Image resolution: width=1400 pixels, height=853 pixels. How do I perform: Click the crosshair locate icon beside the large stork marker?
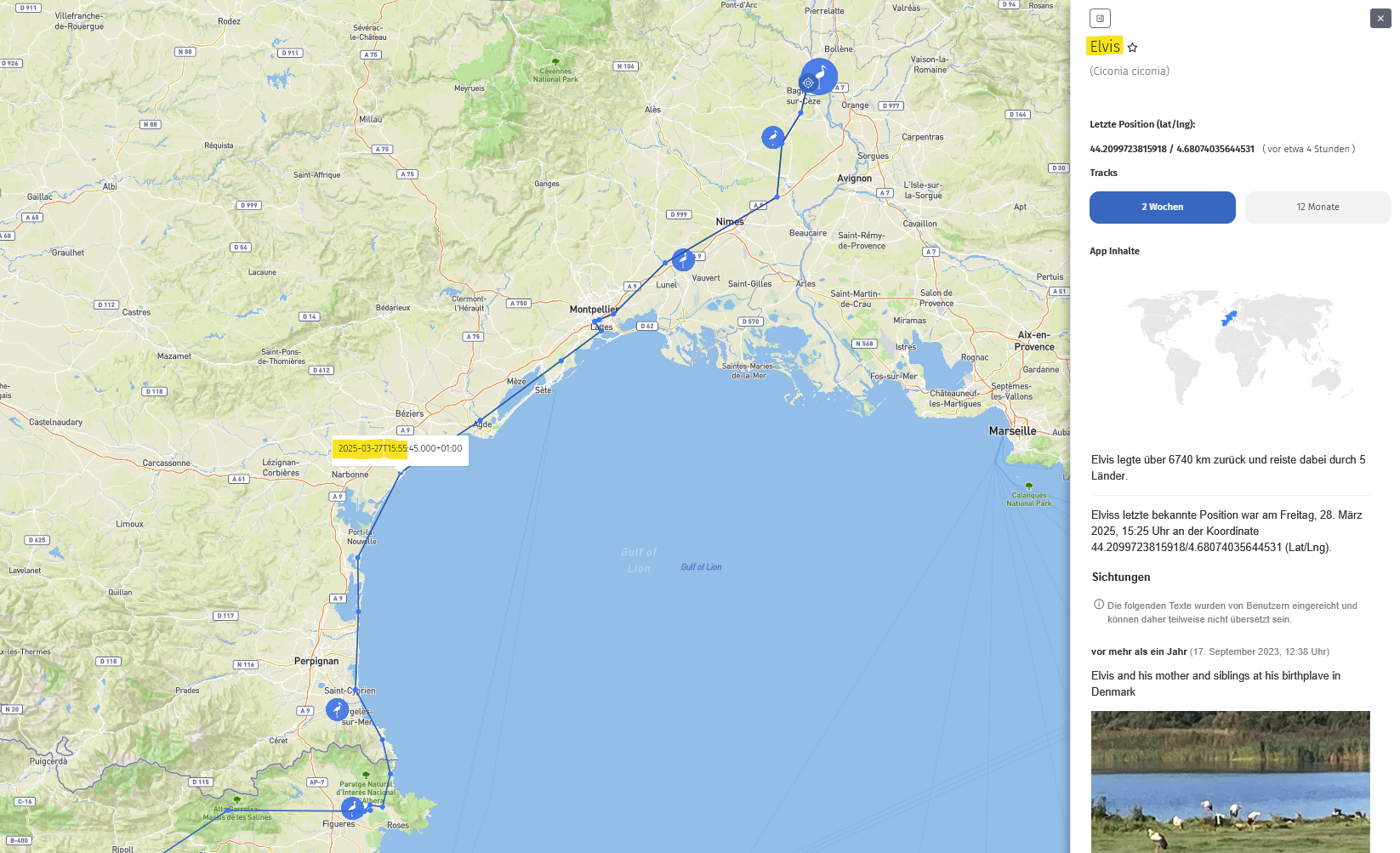[808, 83]
